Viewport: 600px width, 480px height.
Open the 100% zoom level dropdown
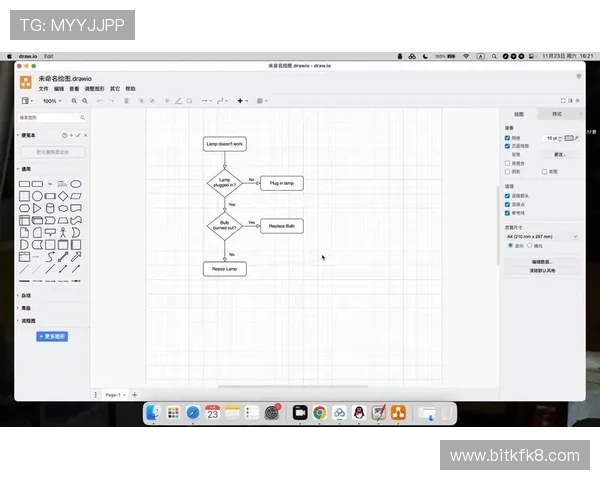[x=52, y=101]
